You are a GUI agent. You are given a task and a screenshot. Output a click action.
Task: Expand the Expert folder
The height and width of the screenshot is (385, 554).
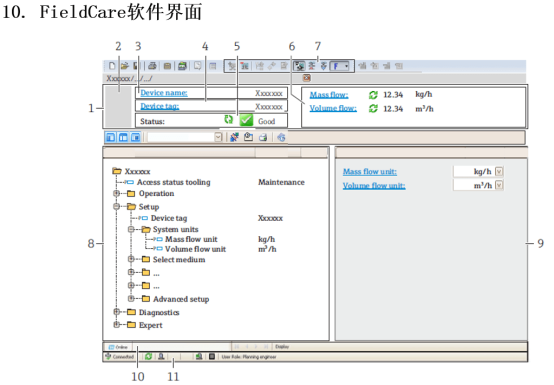(116, 325)
